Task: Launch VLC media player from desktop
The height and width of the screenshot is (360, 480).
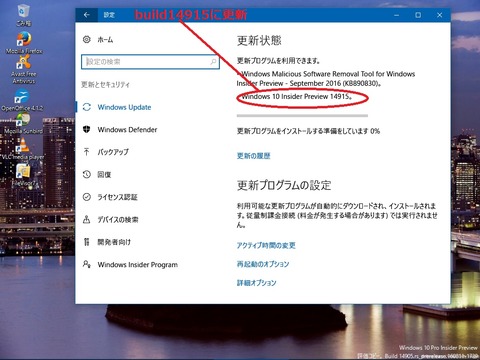Action: pos(23,149)
